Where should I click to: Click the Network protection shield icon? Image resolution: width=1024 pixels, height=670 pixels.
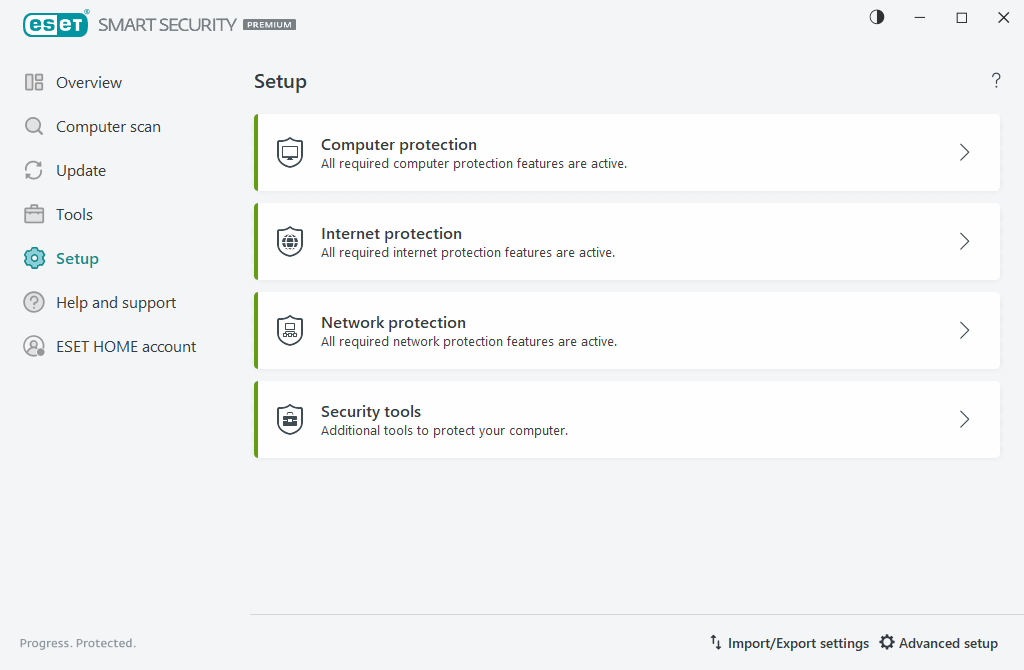tap(290, 331)
